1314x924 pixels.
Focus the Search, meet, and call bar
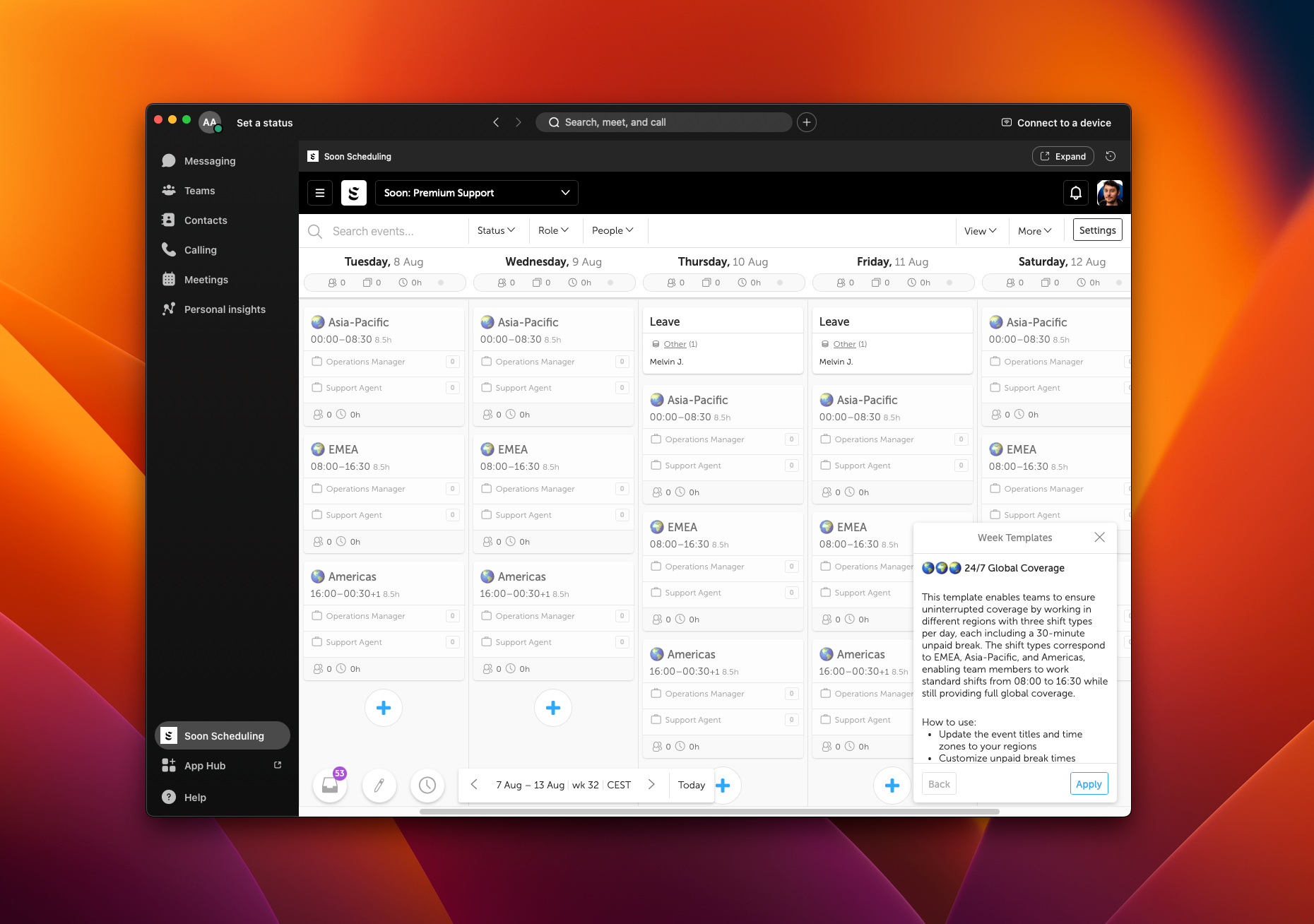pyautogui.click(x=664, y=122)
